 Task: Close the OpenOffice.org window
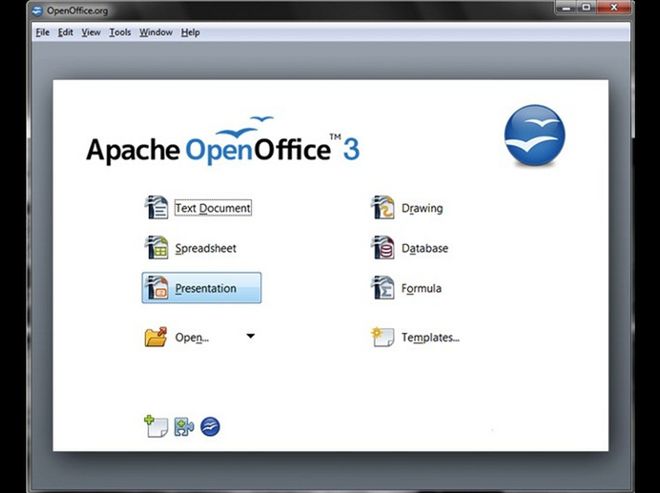614,8
